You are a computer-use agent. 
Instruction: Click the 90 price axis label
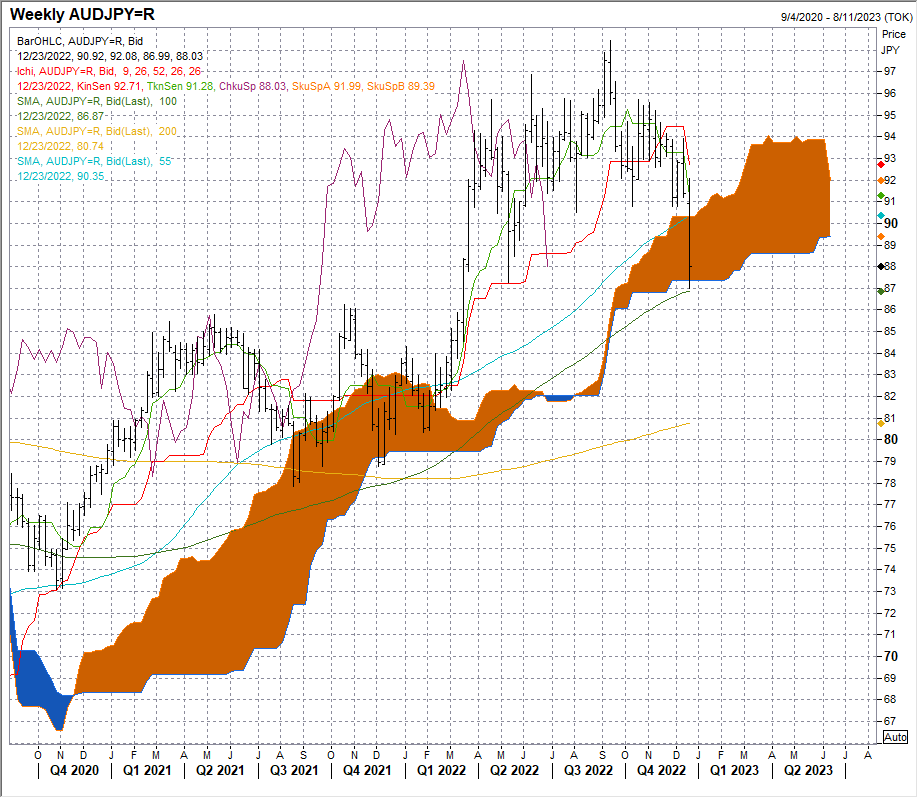pos(890,223)
